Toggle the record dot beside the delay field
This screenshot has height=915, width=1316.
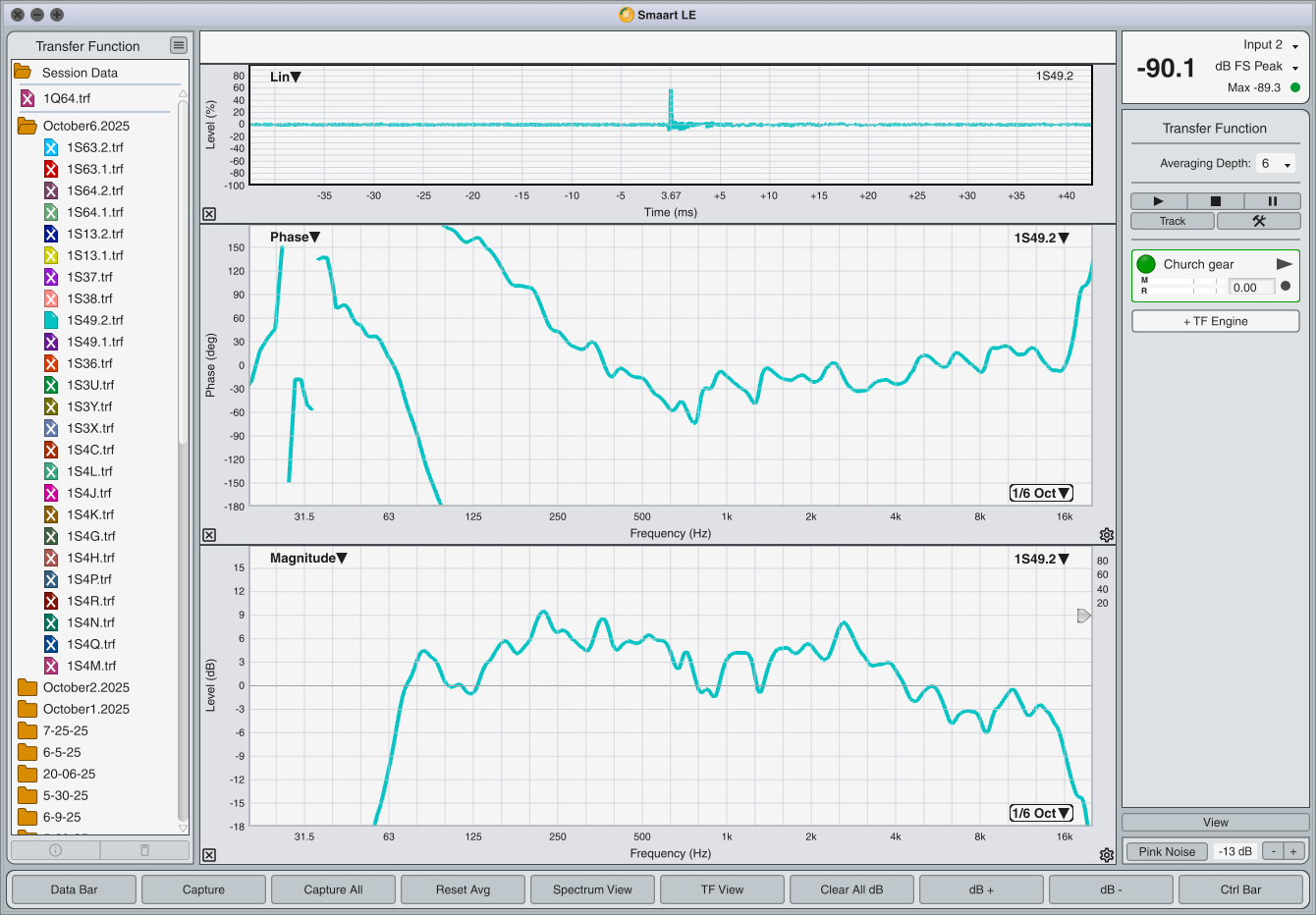[1286, 287]
